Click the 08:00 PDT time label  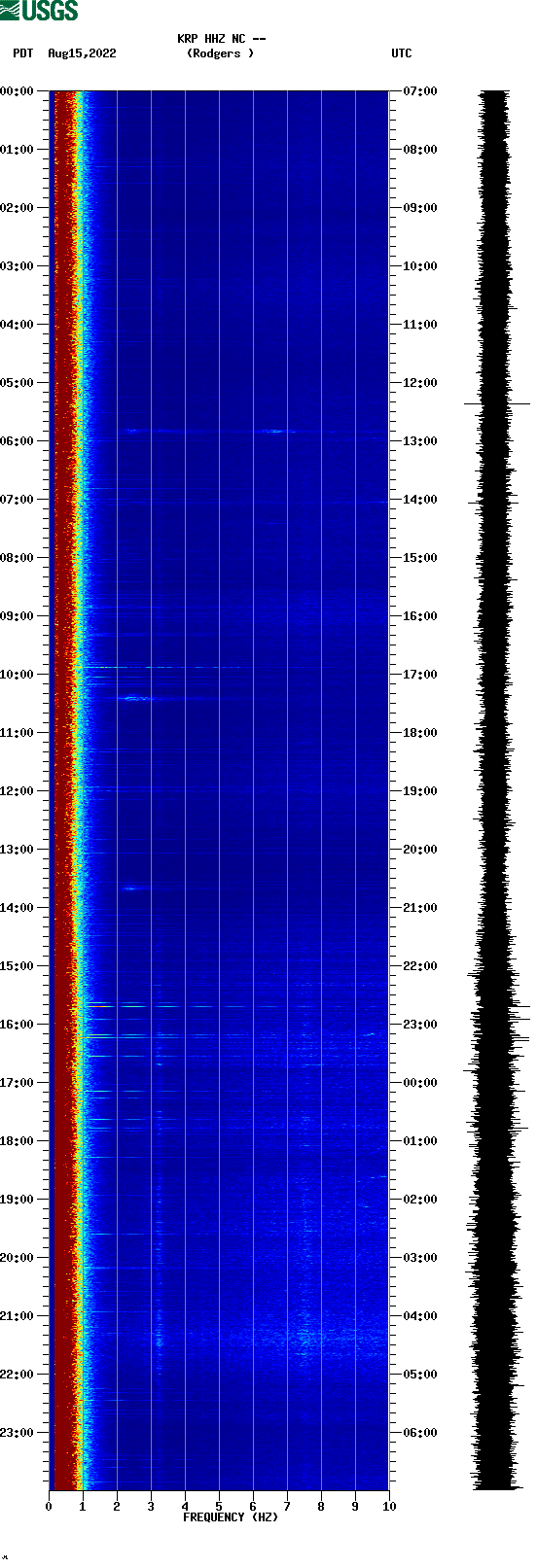[x=18, y=558]
